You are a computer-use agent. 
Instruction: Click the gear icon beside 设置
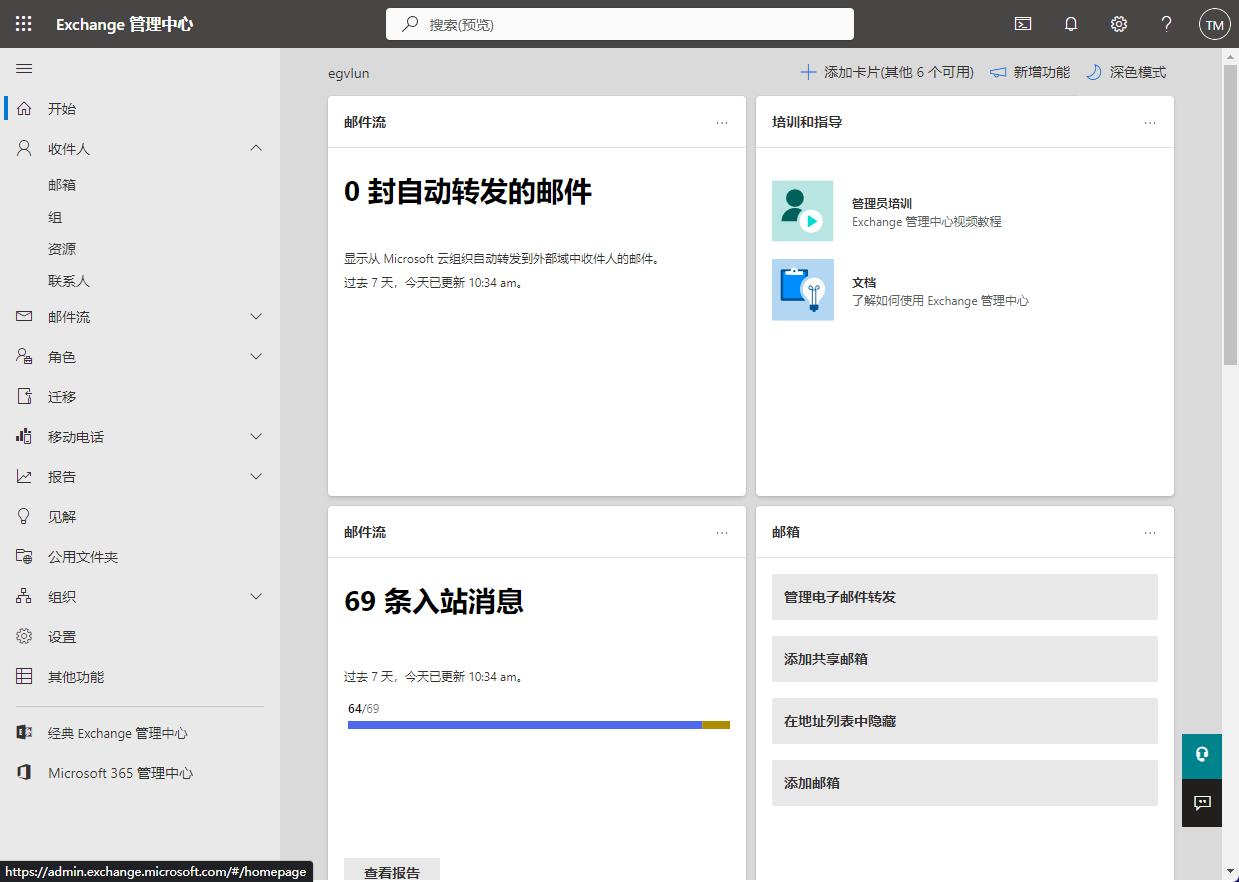pyautogui.click(x=24, y=636)
